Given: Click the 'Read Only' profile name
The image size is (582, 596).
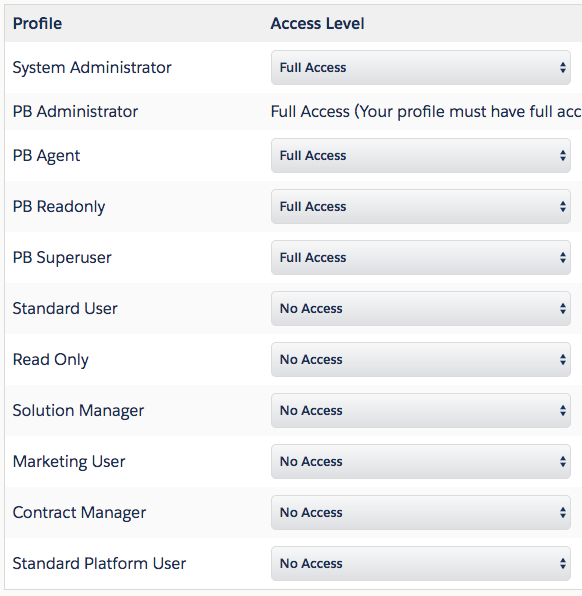Looking at the screenshot, I should (x=51, y=360).
